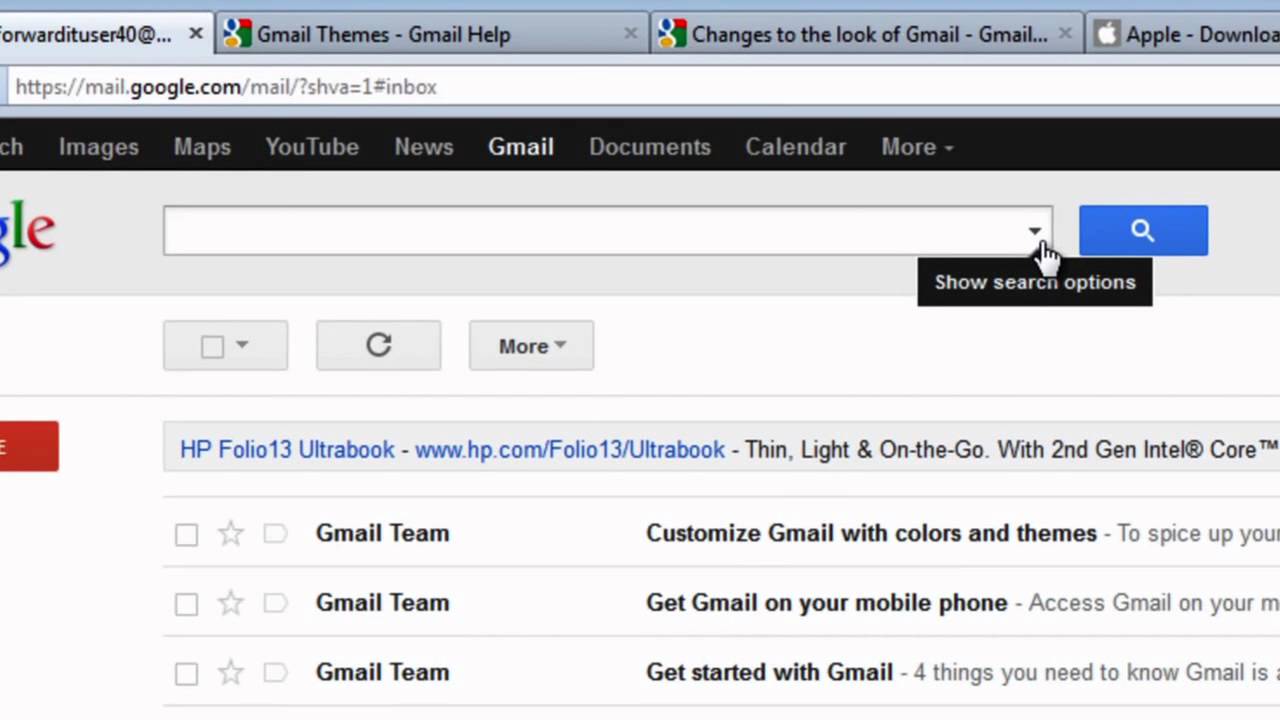
Task: Click the red Compose button
Action: (29, 446)
